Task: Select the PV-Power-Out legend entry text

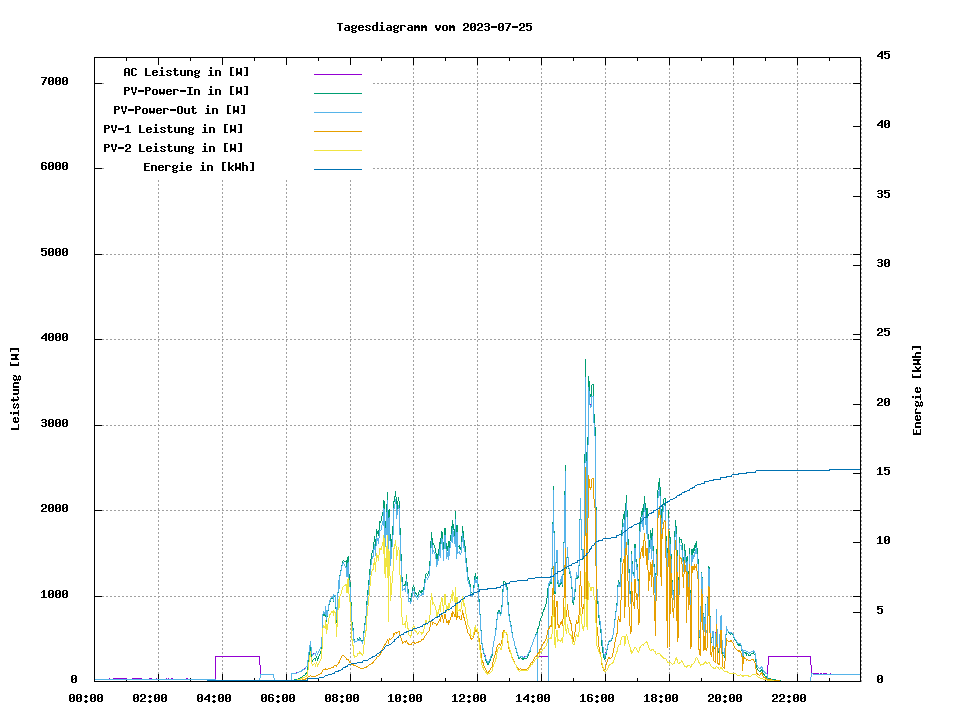Action: (x=180, y=110)
